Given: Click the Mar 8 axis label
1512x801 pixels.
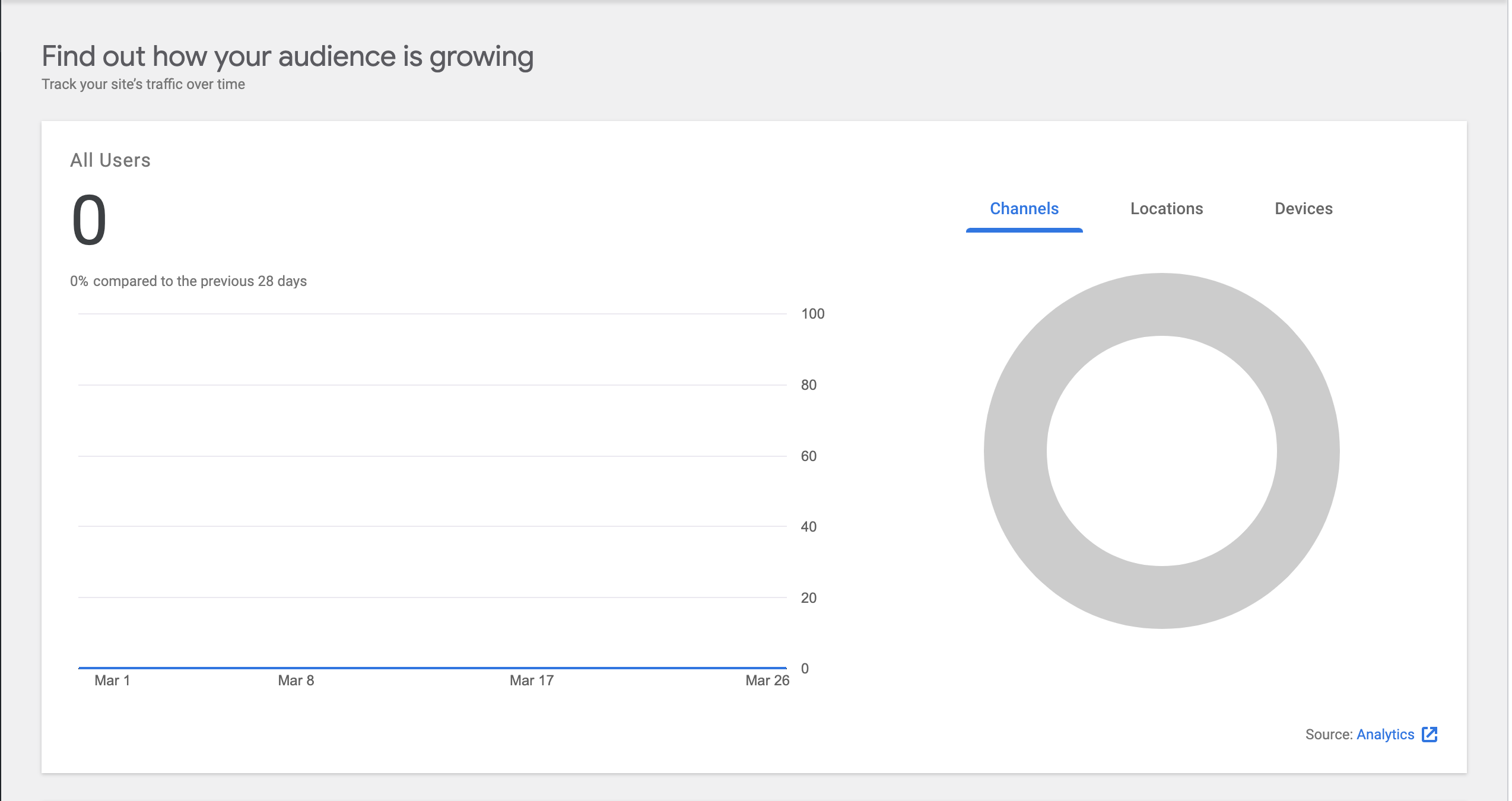Looking at the screenshot, I should pos(295,681).
